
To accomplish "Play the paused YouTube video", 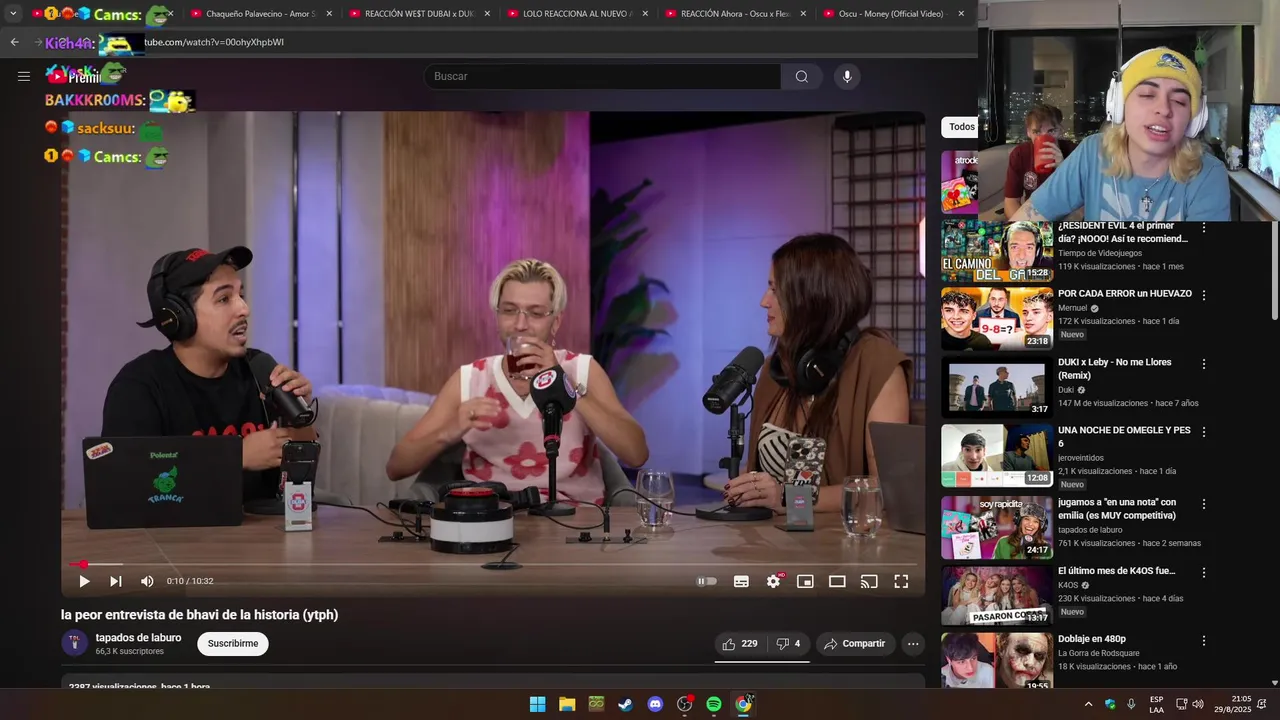I will pyautogui.click(x=84, y=581).
